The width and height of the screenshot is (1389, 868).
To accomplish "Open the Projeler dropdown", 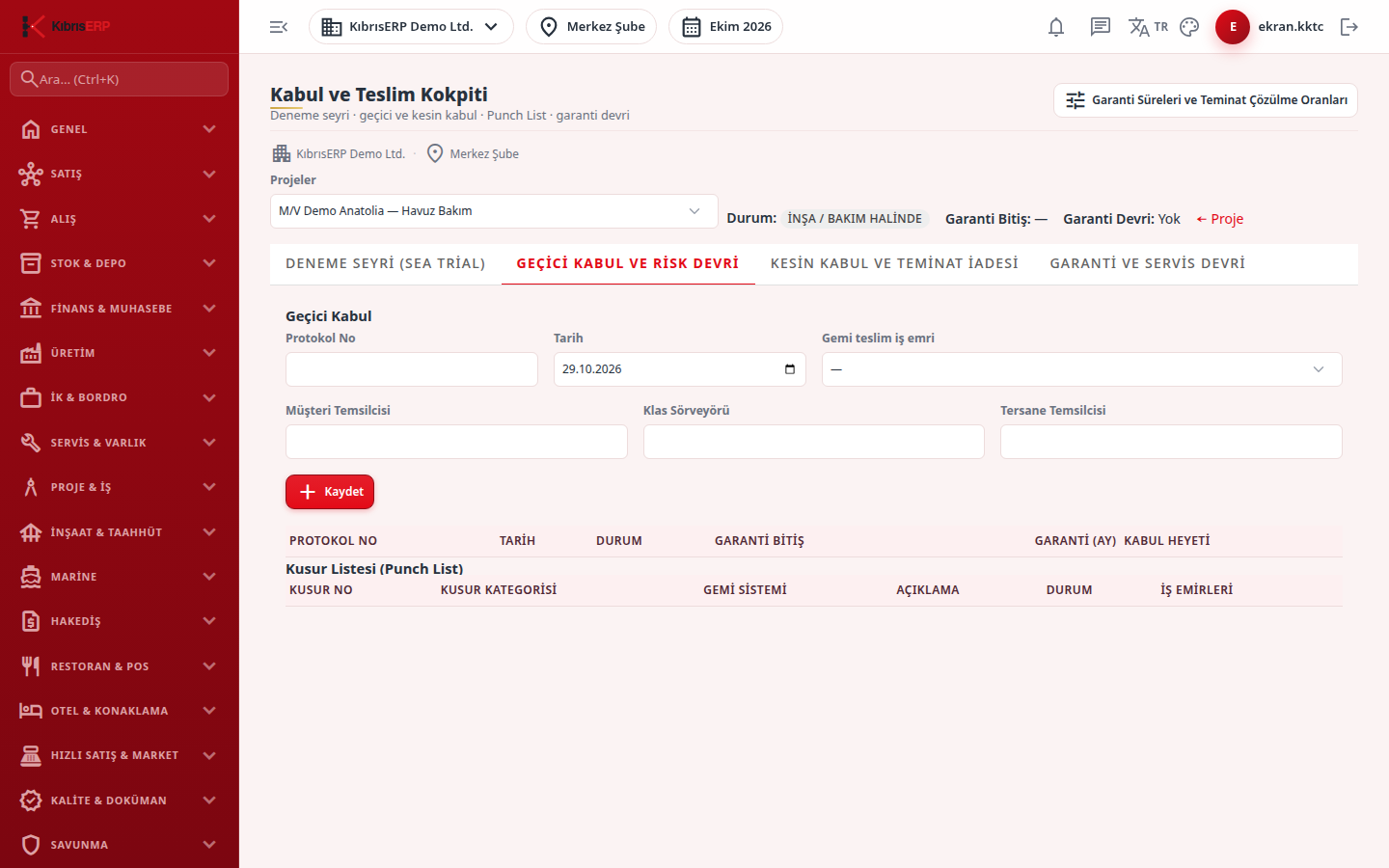I will [x=494, y=211].
